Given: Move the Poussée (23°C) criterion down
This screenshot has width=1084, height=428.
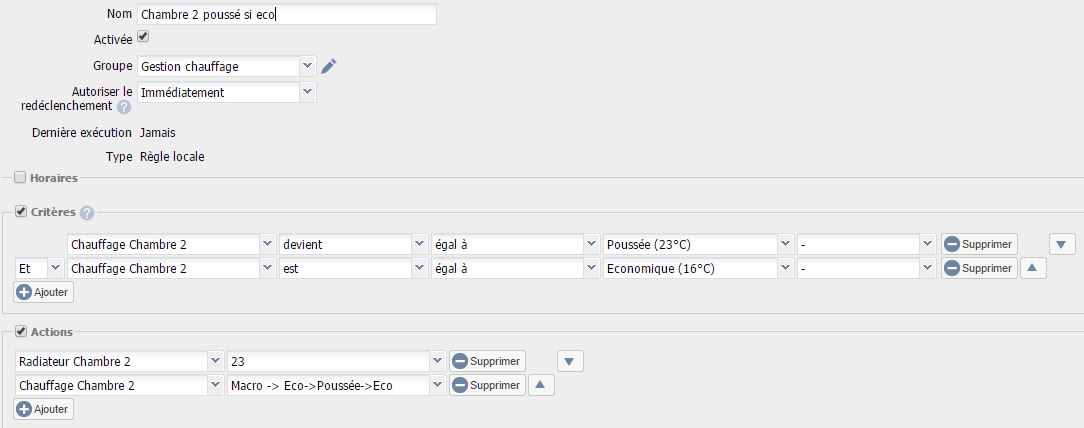Looking at the screenshot, I should pos(1062,244).
